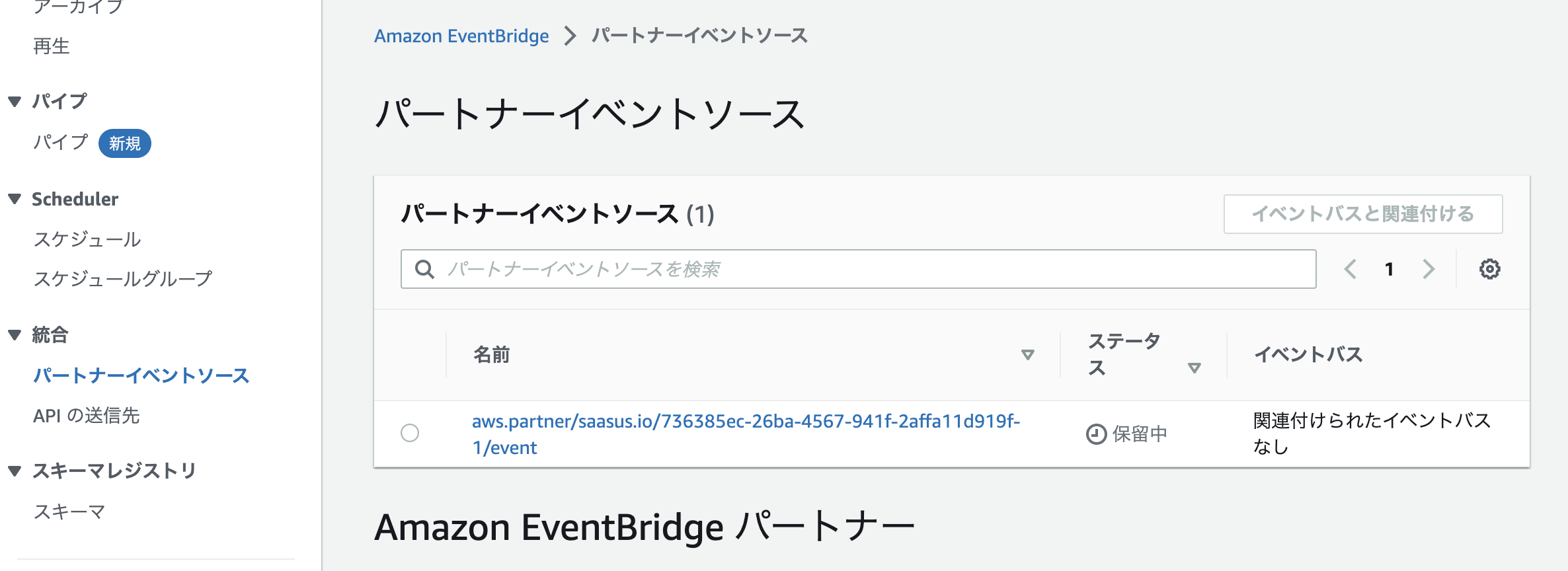Collapse the Scheduler sidebar section

coord(15,199)
